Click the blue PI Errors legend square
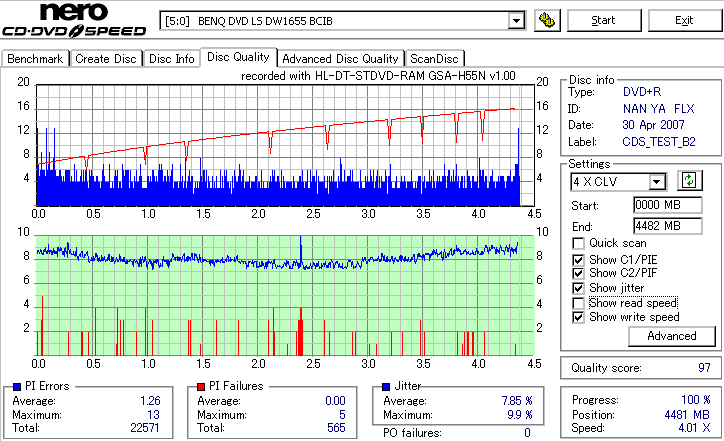The image size is (724, 441). (18, 387)
